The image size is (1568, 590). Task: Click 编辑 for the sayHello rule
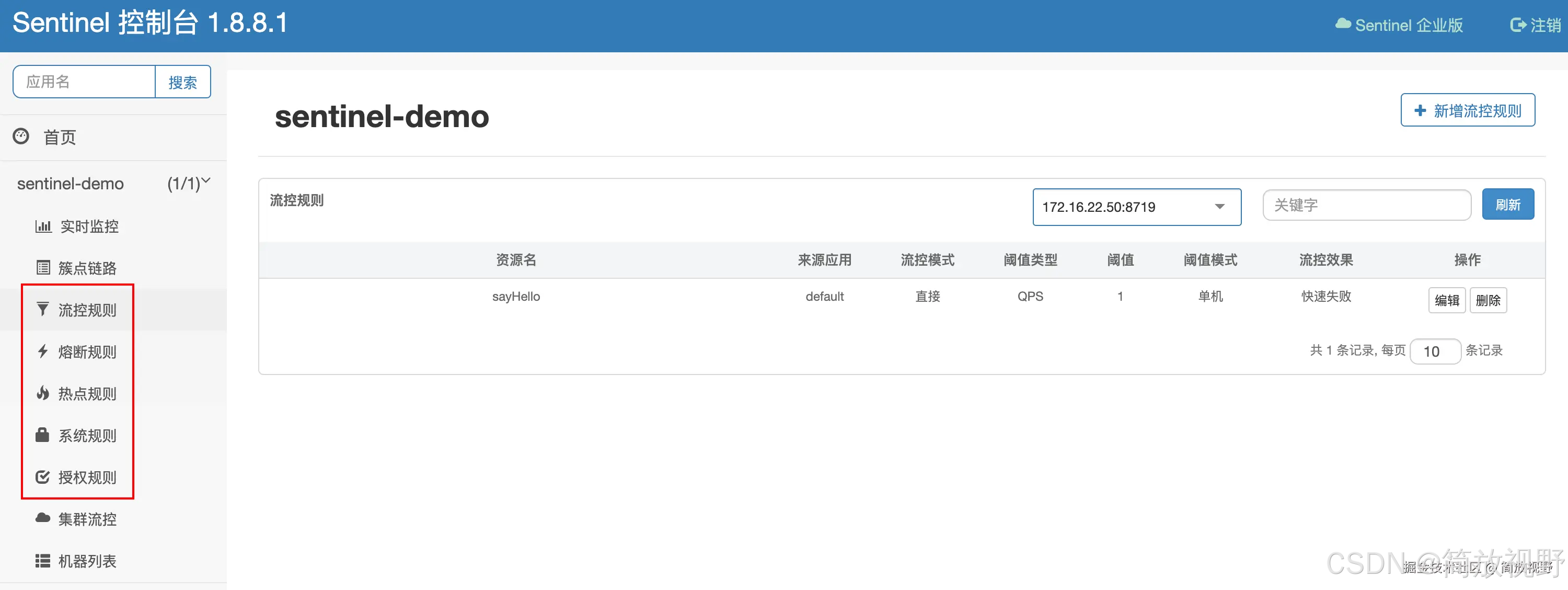pyautogui.click(x=1446, y=300)
